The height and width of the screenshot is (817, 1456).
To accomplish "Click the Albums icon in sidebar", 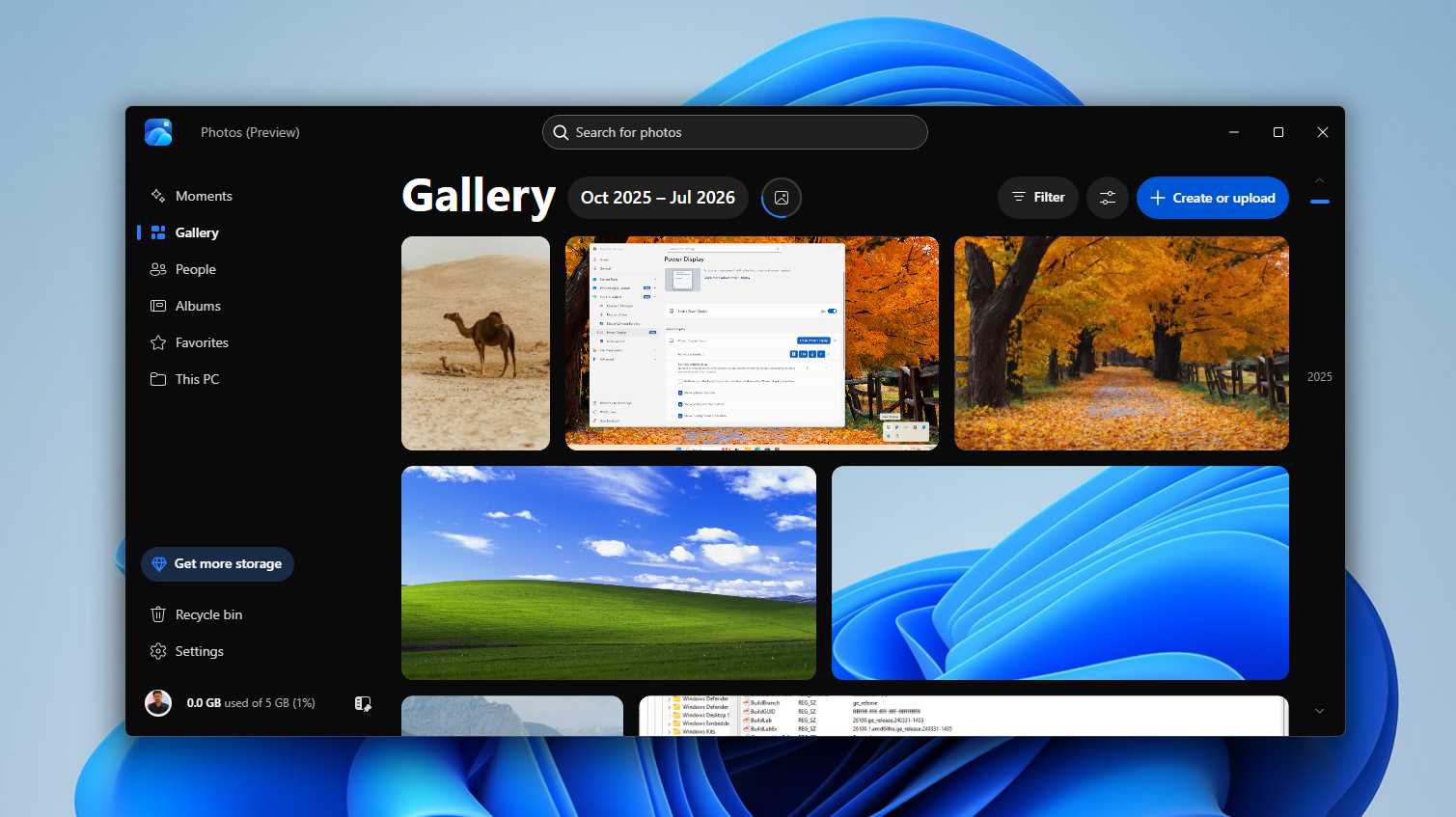I will pyautogui.click(x=158, y=306).
